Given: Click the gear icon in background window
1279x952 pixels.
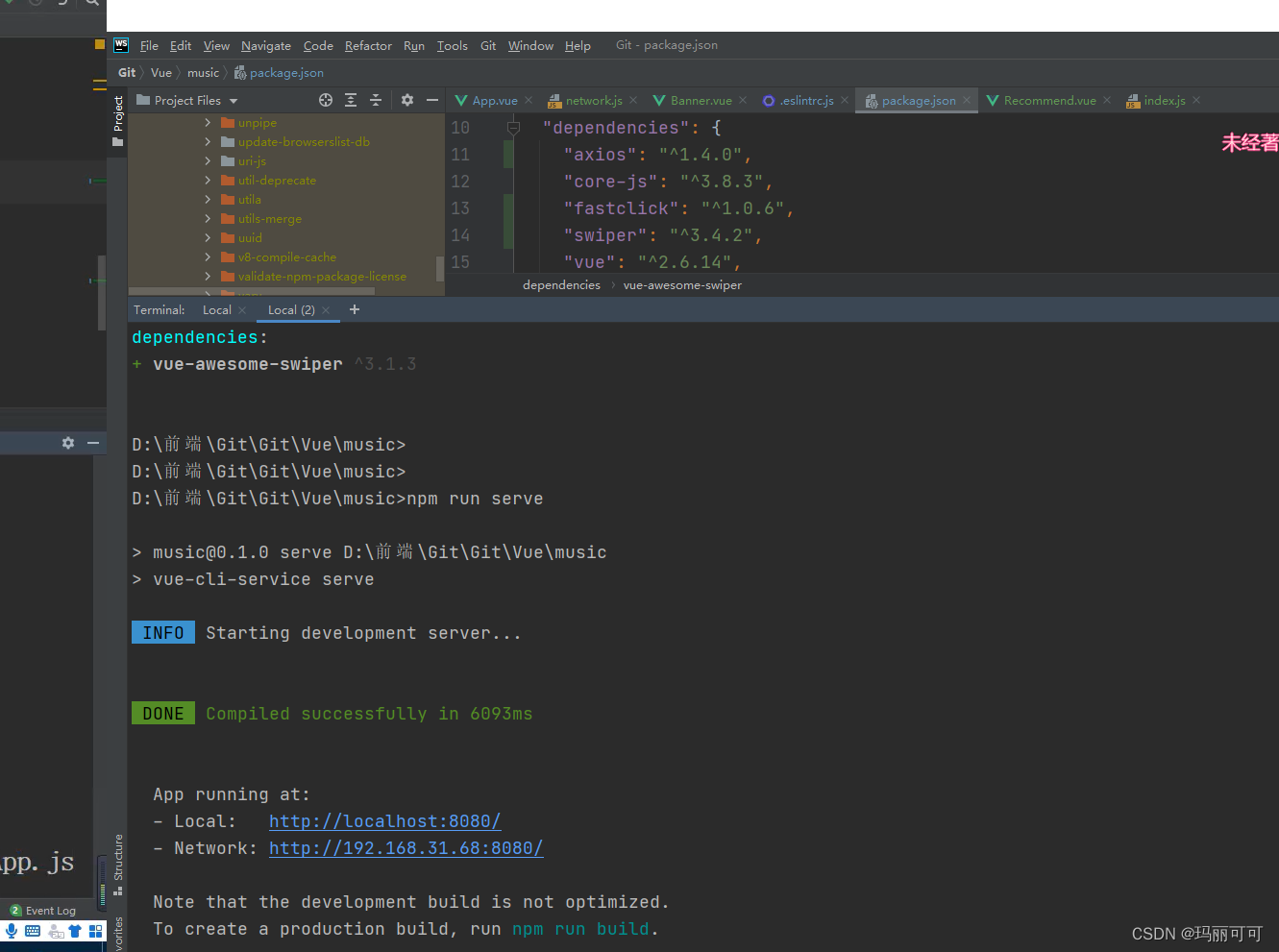Looking at the screenshot, I should click(68, 443).
